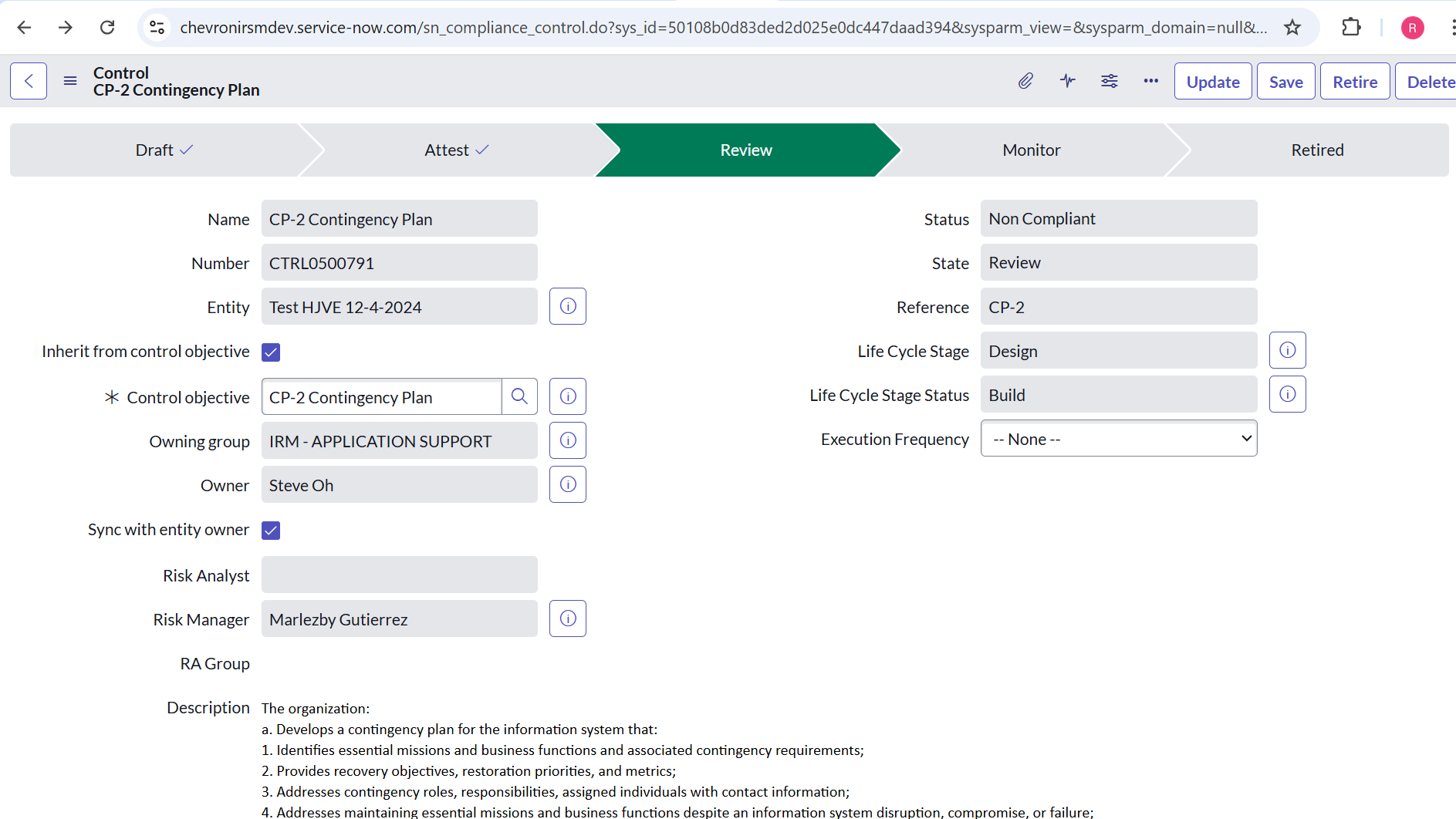View site information icon in address bar
Image resolution: width=1456 pixels, height=819 pixels.
[x=157, y=28]
